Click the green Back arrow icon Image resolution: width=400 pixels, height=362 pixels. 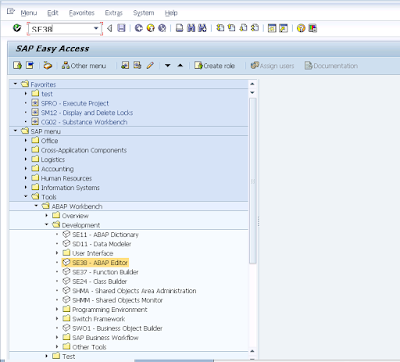tap(139, 28)
